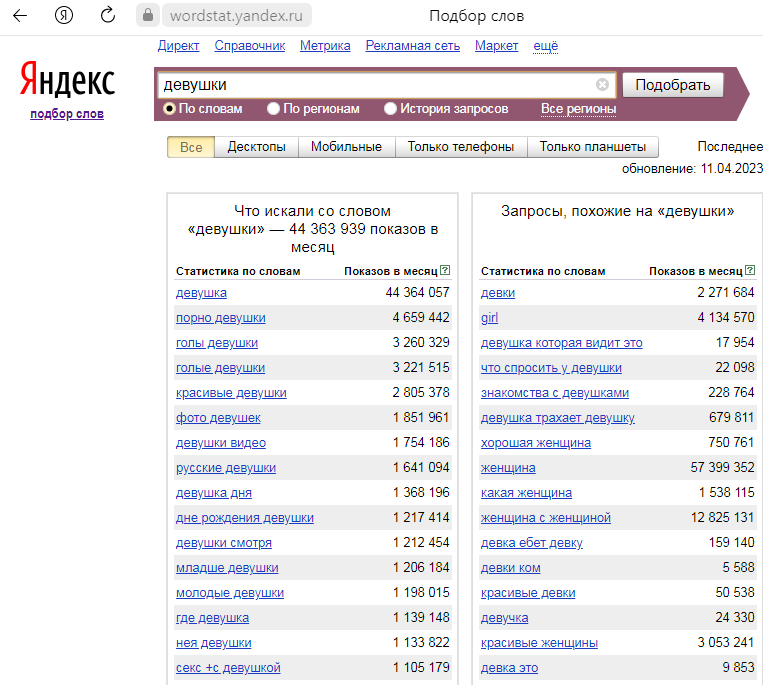Open the 'какая женщина' link
Viewport: 763px width, 685px height.
pyautogui.click(x=527, y=493)
